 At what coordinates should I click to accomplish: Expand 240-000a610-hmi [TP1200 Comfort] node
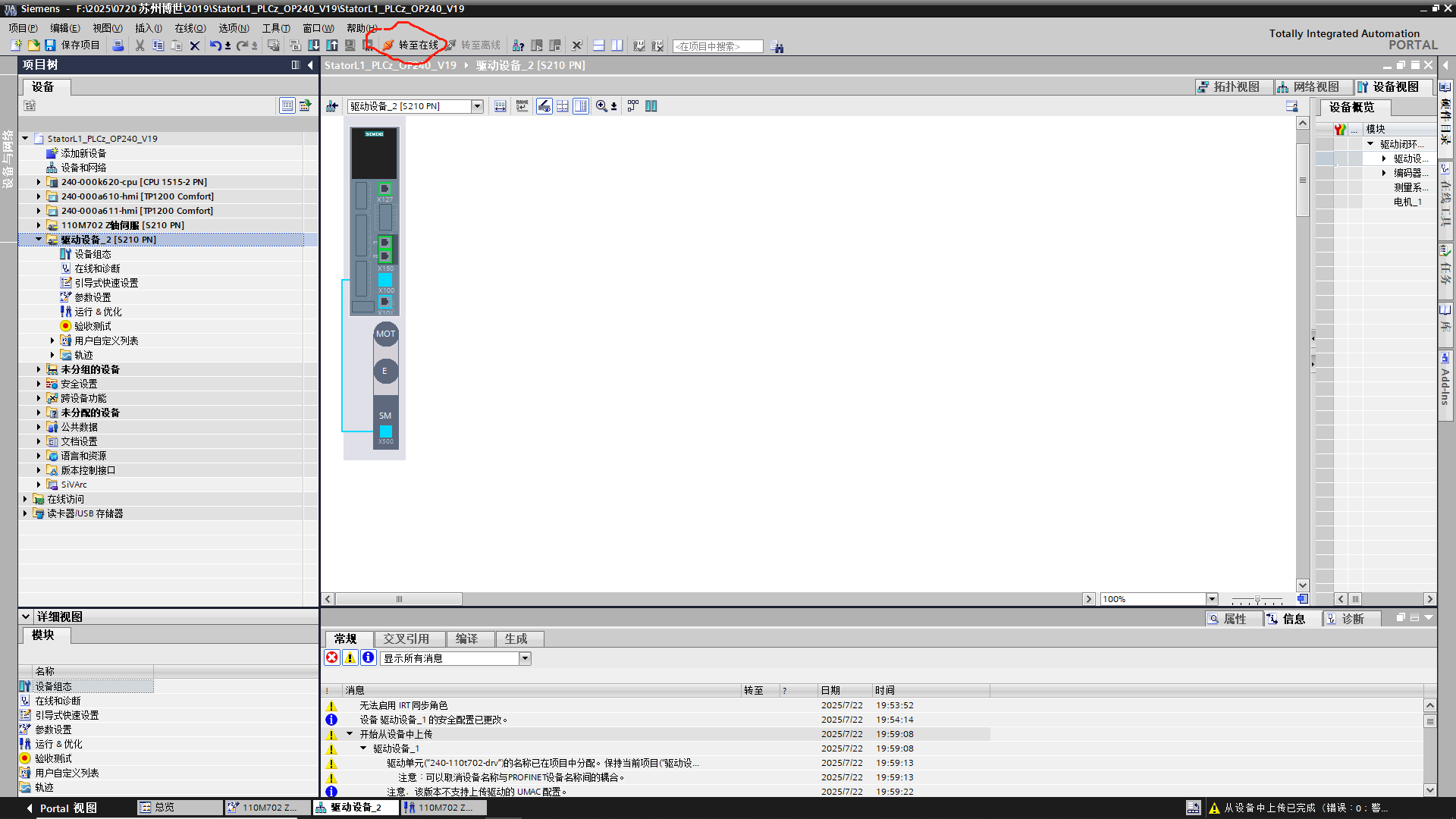(39, 196)
